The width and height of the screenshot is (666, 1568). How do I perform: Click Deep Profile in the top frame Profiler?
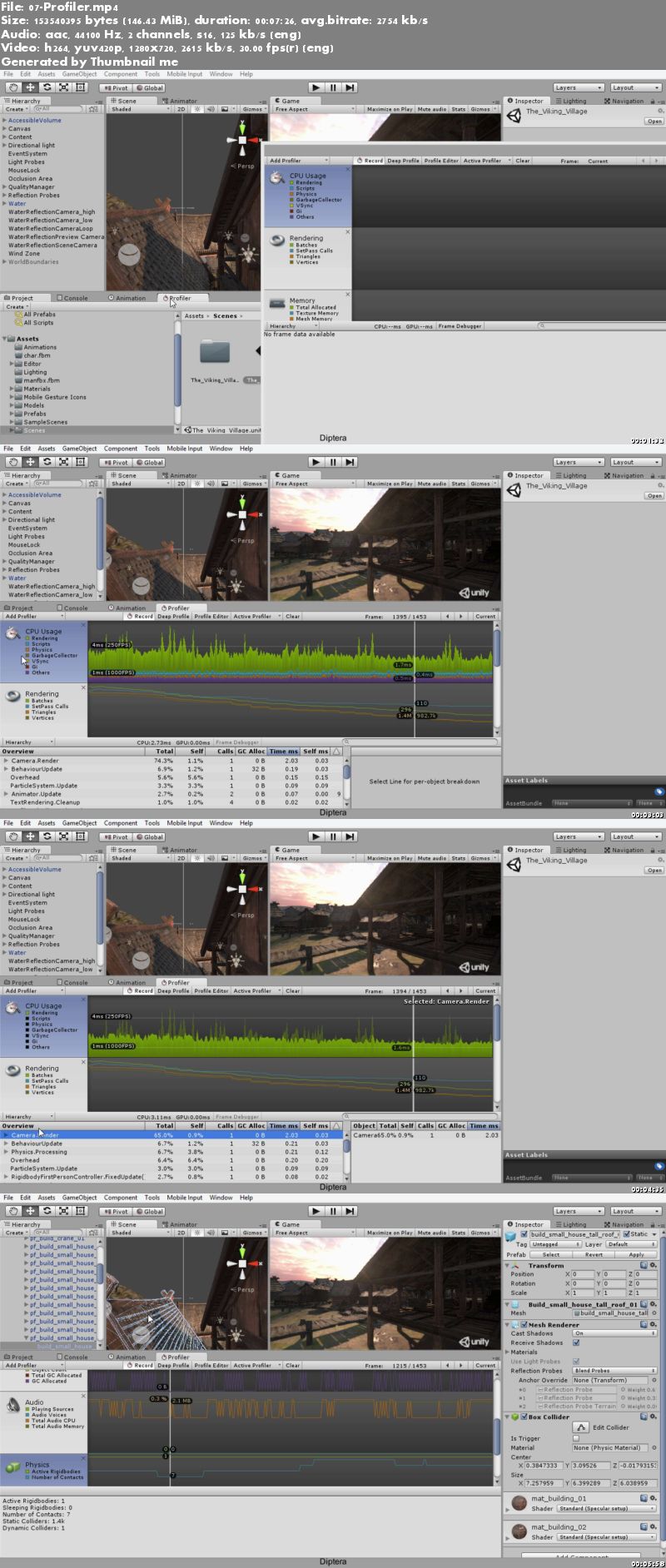pyautogui.click(x=403, y=161)
